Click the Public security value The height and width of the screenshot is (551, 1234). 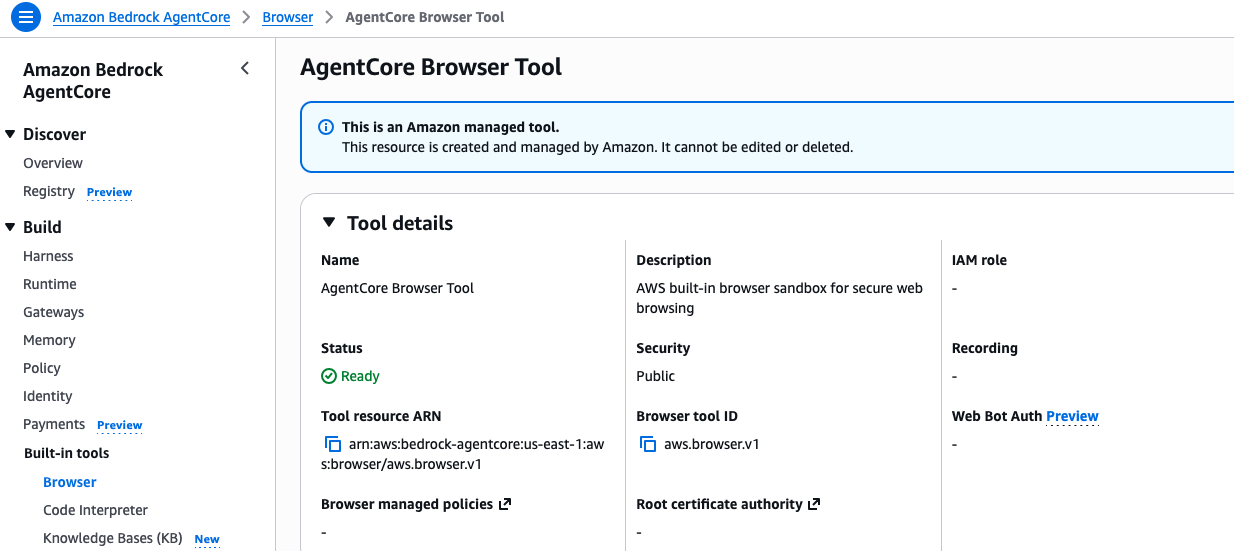click(655, 376)
